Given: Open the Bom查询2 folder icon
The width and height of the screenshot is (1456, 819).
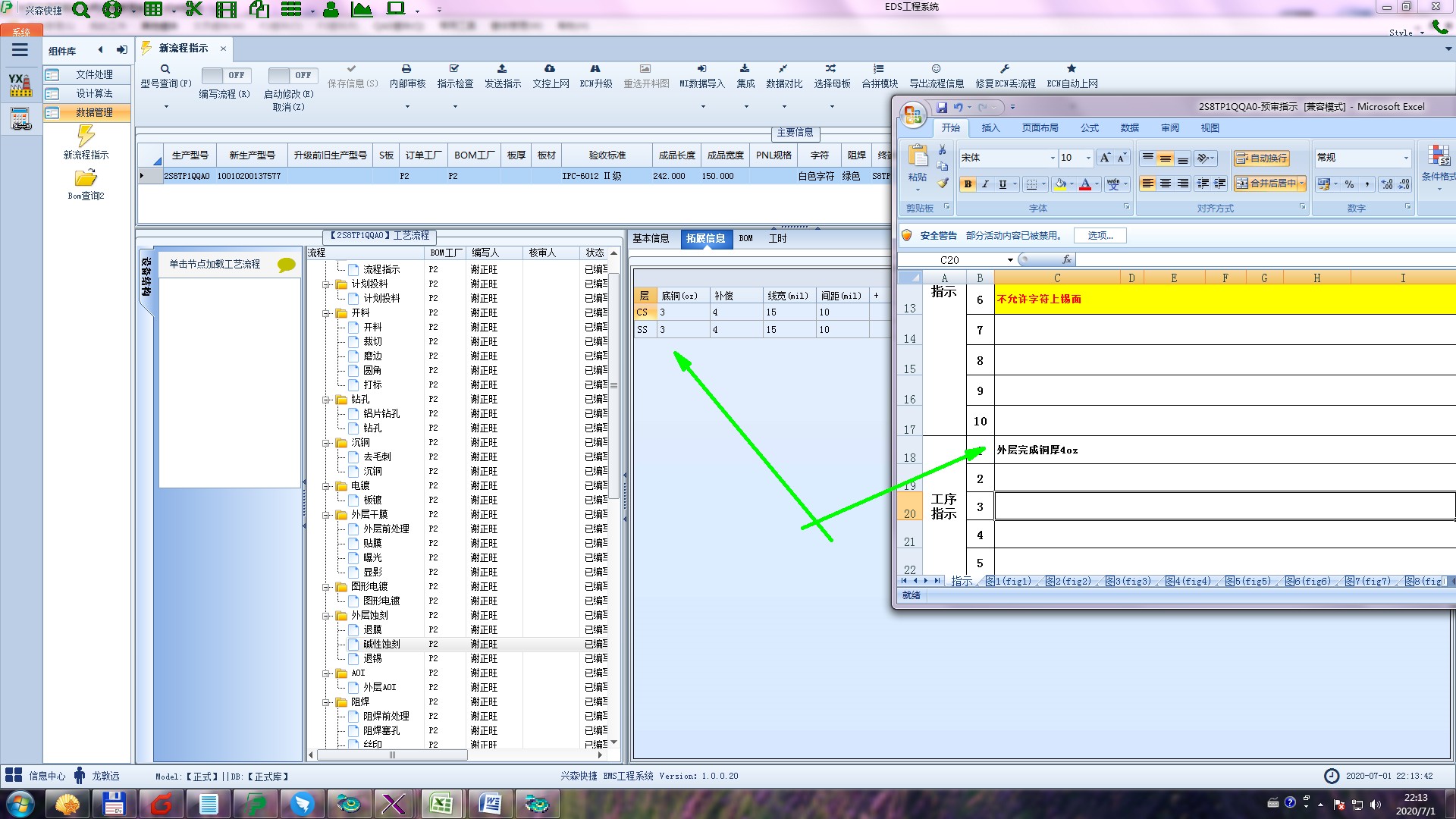Looking at the screenshot, I should click(86, 178).
